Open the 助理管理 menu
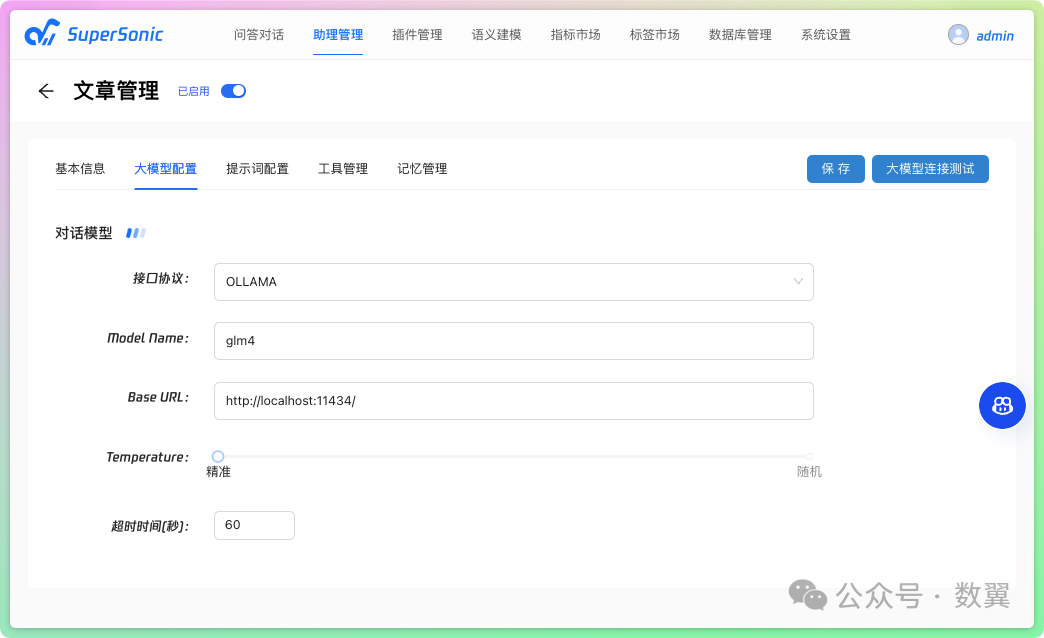This screenshot has width=1044, height=638. [338, 35]
